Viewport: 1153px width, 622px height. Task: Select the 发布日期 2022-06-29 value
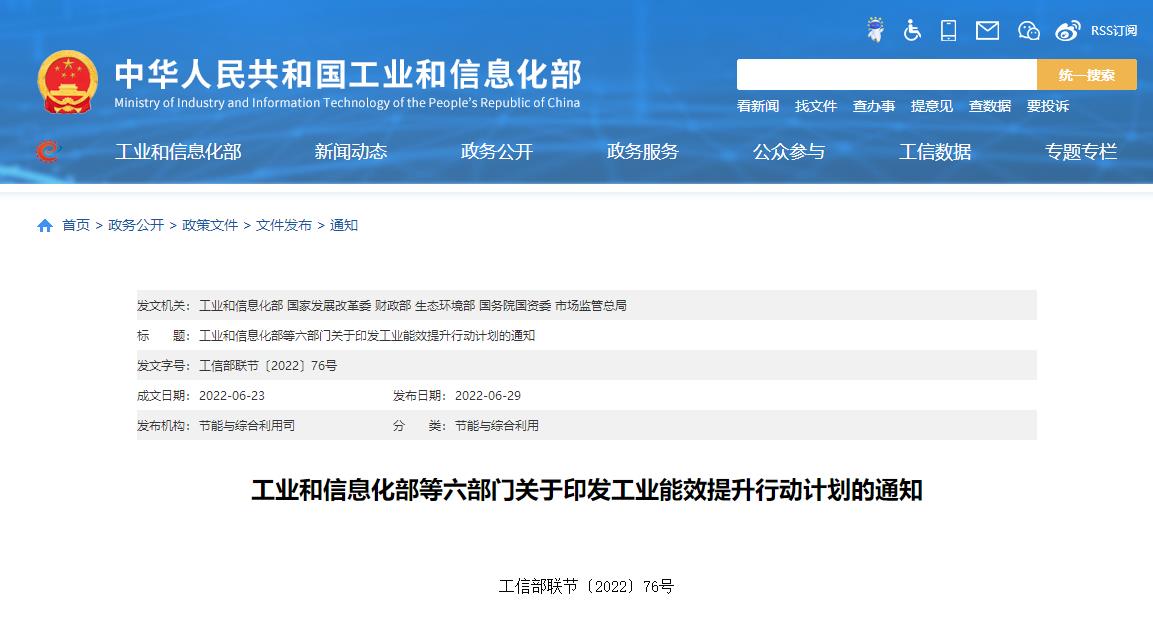coord(488,396)
